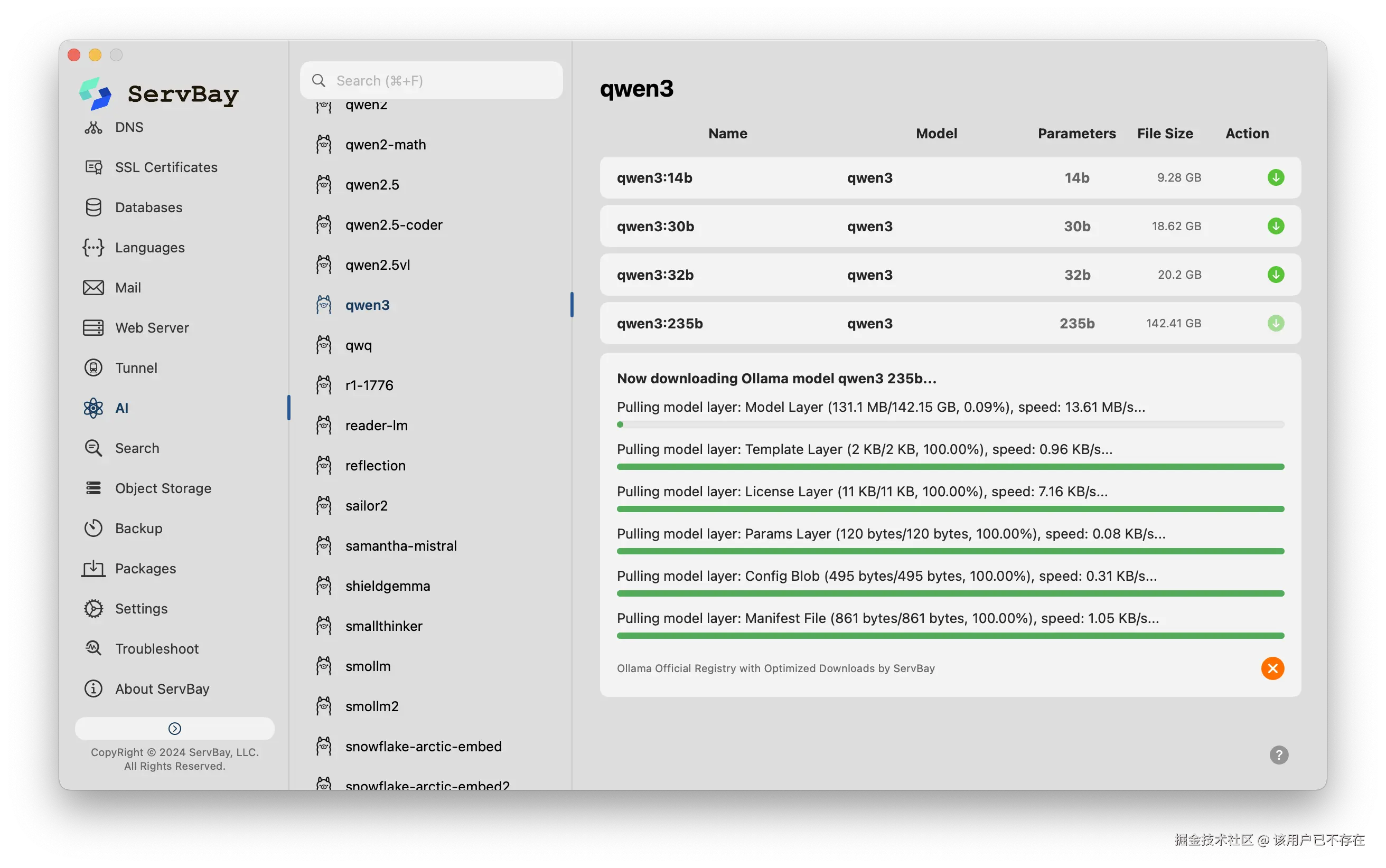The height and width of the screenshot is (868, 1386).
Task: Open the help question mark button
Action: point(1278,755)
